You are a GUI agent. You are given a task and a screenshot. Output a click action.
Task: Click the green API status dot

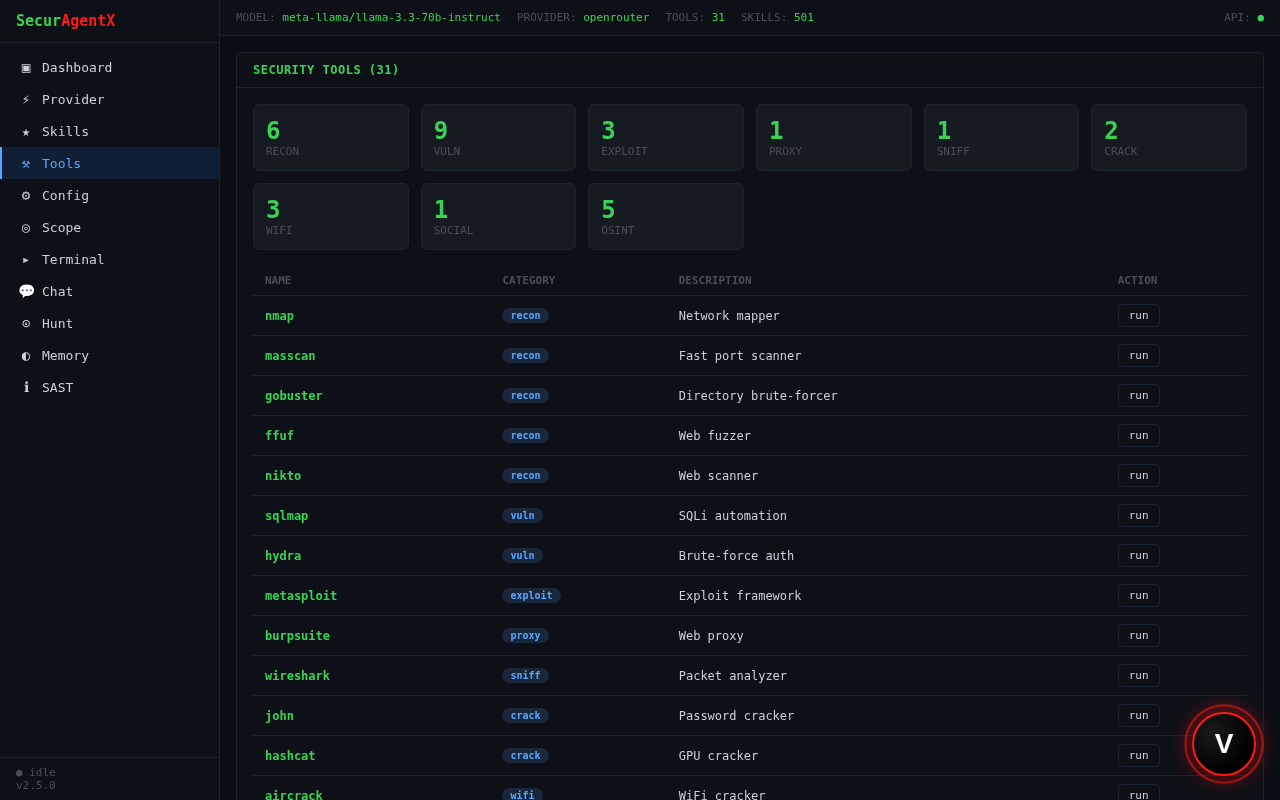click(x=1261, y=18)
